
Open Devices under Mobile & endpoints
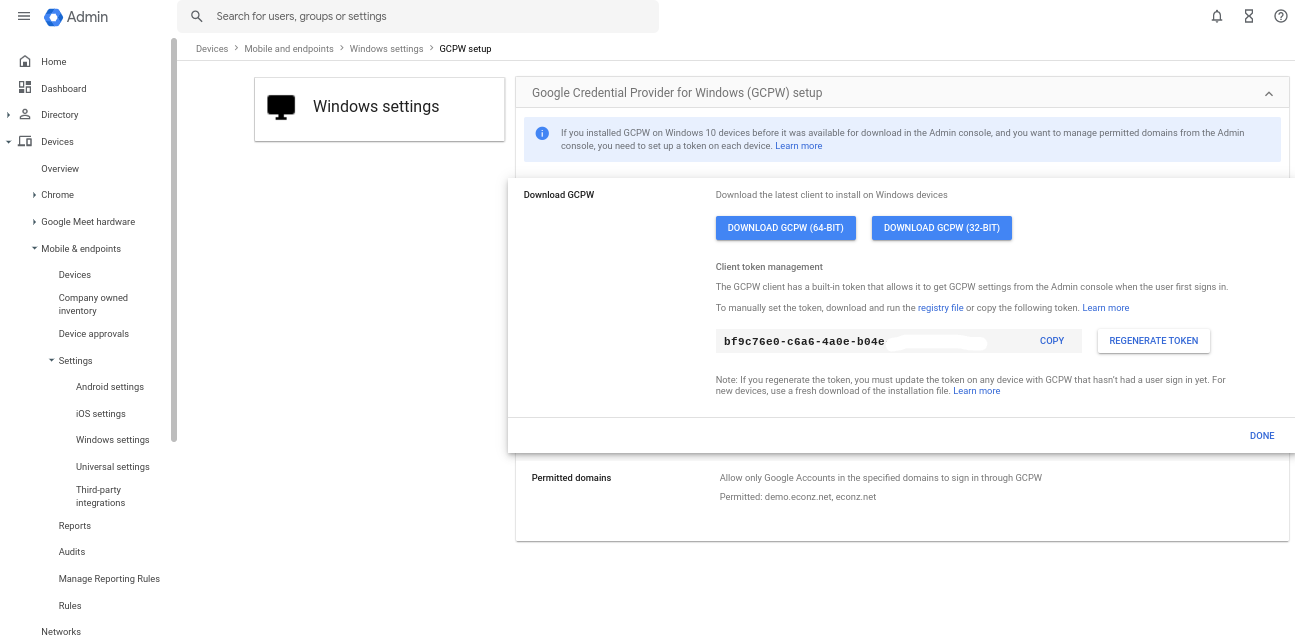pos(75,275)
